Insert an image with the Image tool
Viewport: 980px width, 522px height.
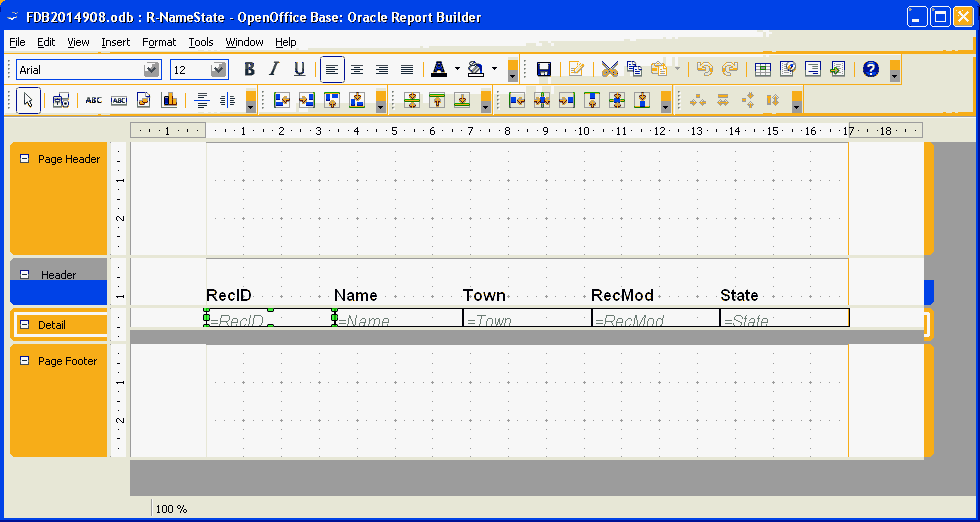coord(144,100)
